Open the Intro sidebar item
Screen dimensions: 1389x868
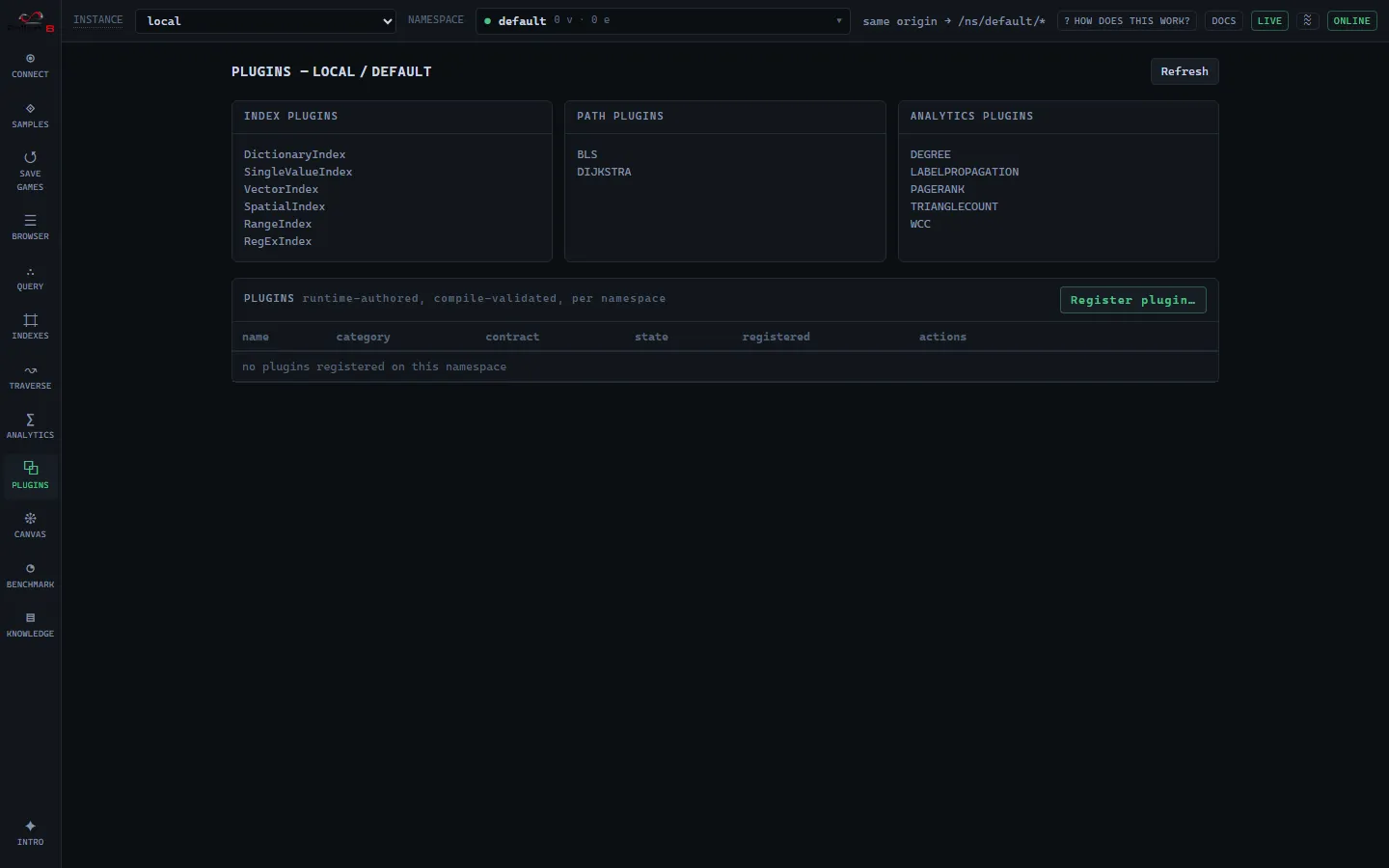pyautogui.click(x=30, y=833)
